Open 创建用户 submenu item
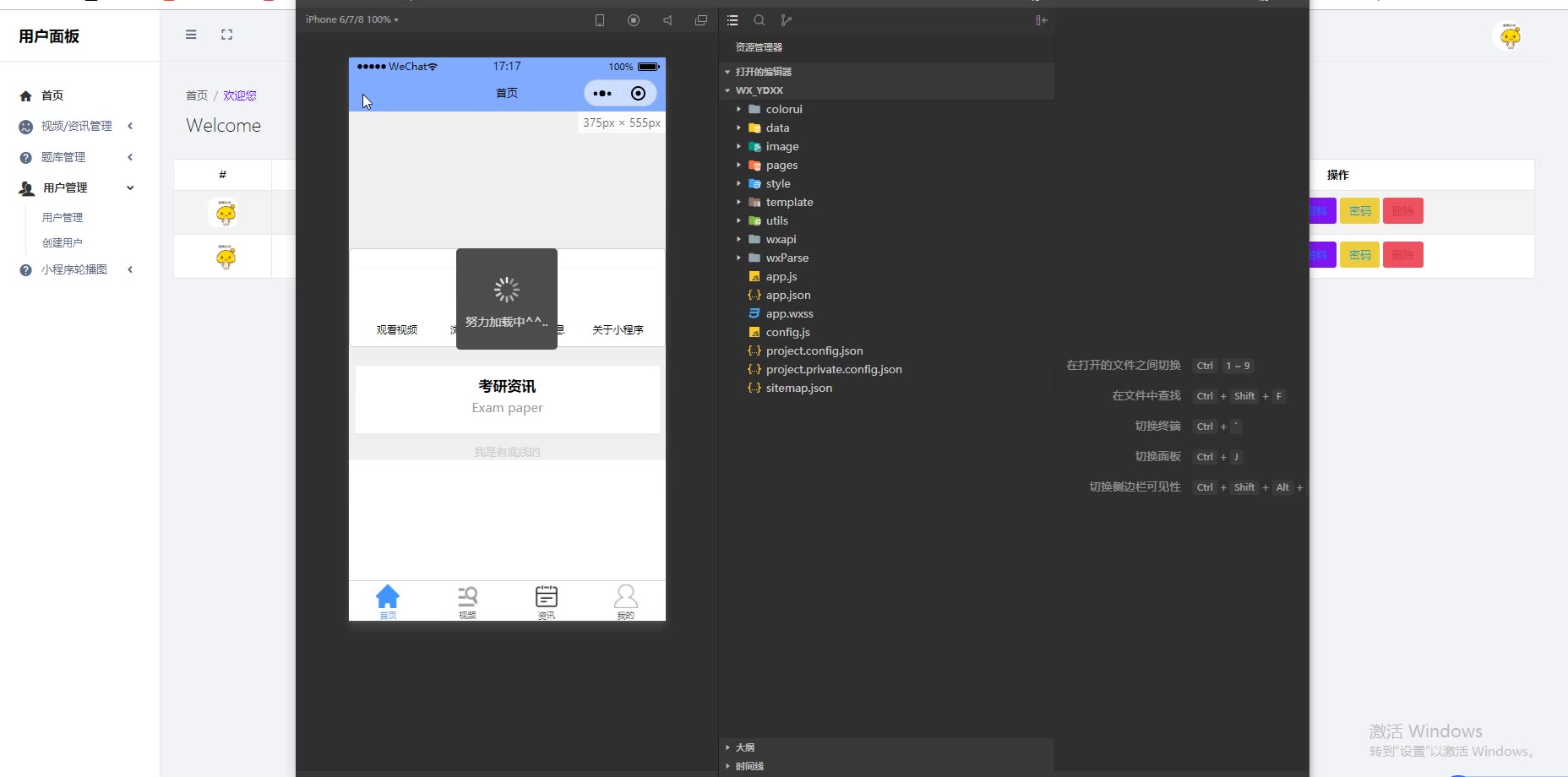This screenshot has height=777, width=1568. 63,243
